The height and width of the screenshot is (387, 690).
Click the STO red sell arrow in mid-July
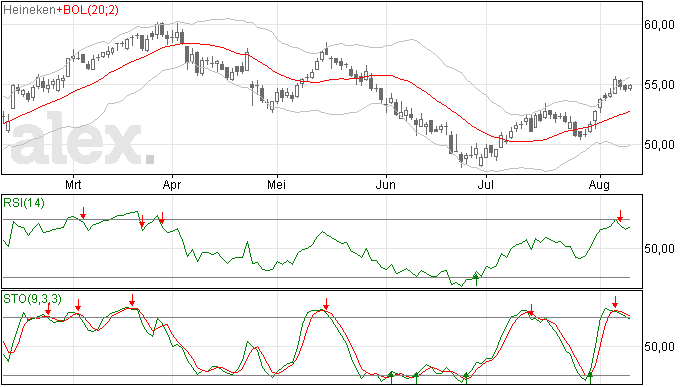[531, 310]
